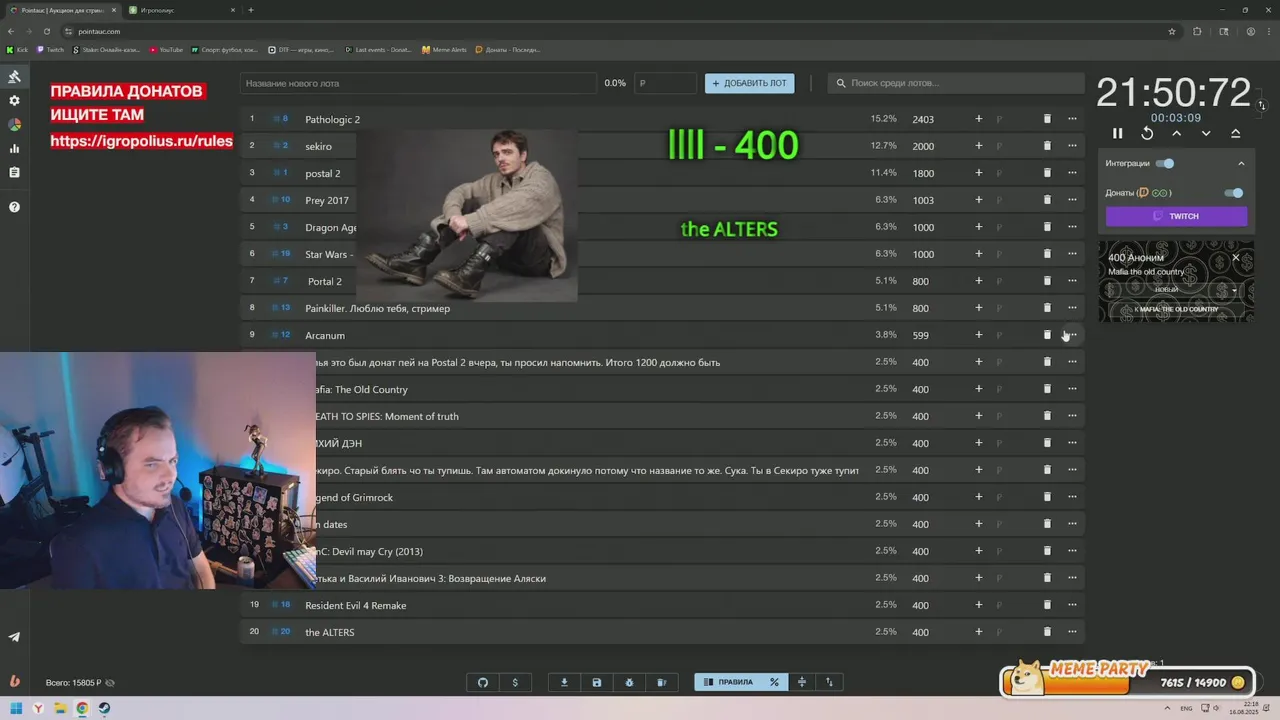Dismiss the 400 Аноним donation card
This screenshot has height=720, width=1280.
click(1236, 258)
